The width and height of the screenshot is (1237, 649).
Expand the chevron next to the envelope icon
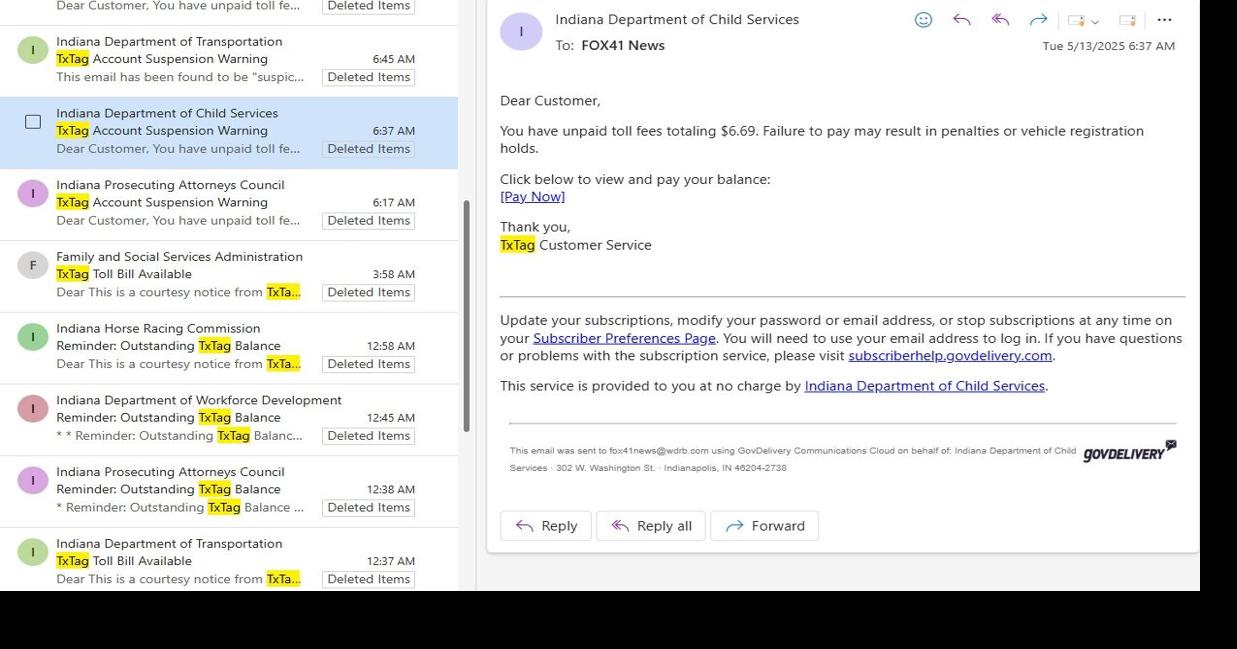1095,21
